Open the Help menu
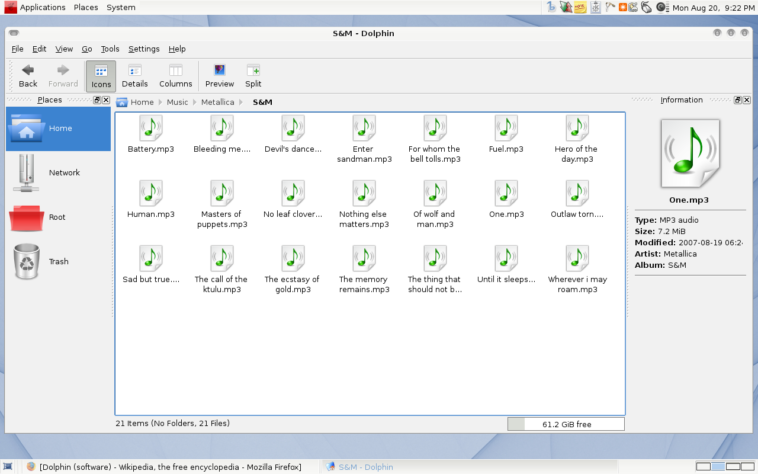 pyautogui.click(x=177, y=49)
